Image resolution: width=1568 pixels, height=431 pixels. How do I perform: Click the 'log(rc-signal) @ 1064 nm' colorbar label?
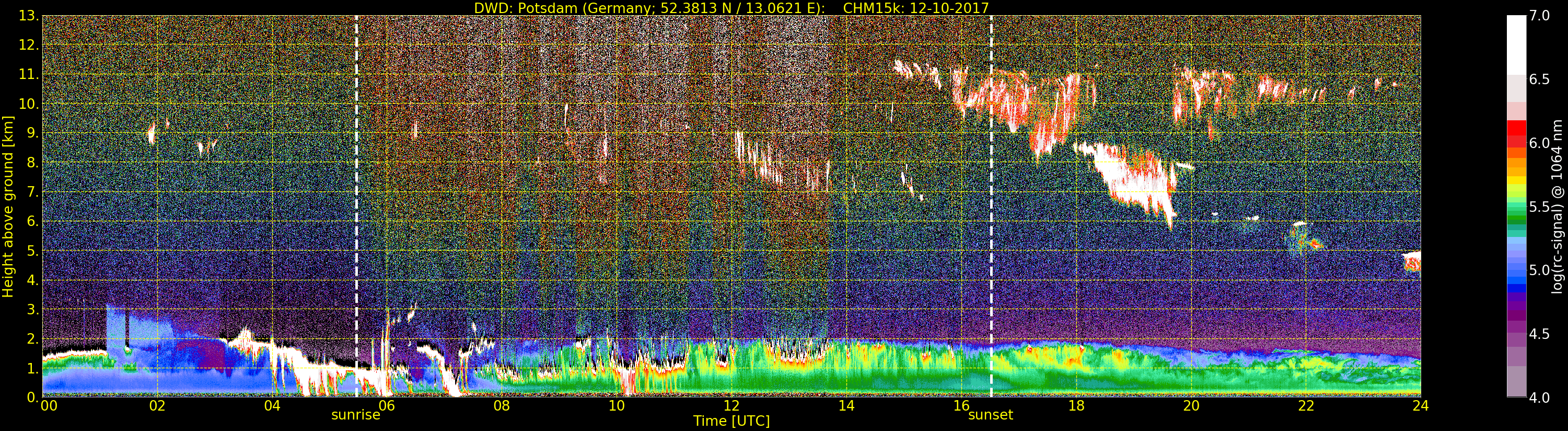1556,206
